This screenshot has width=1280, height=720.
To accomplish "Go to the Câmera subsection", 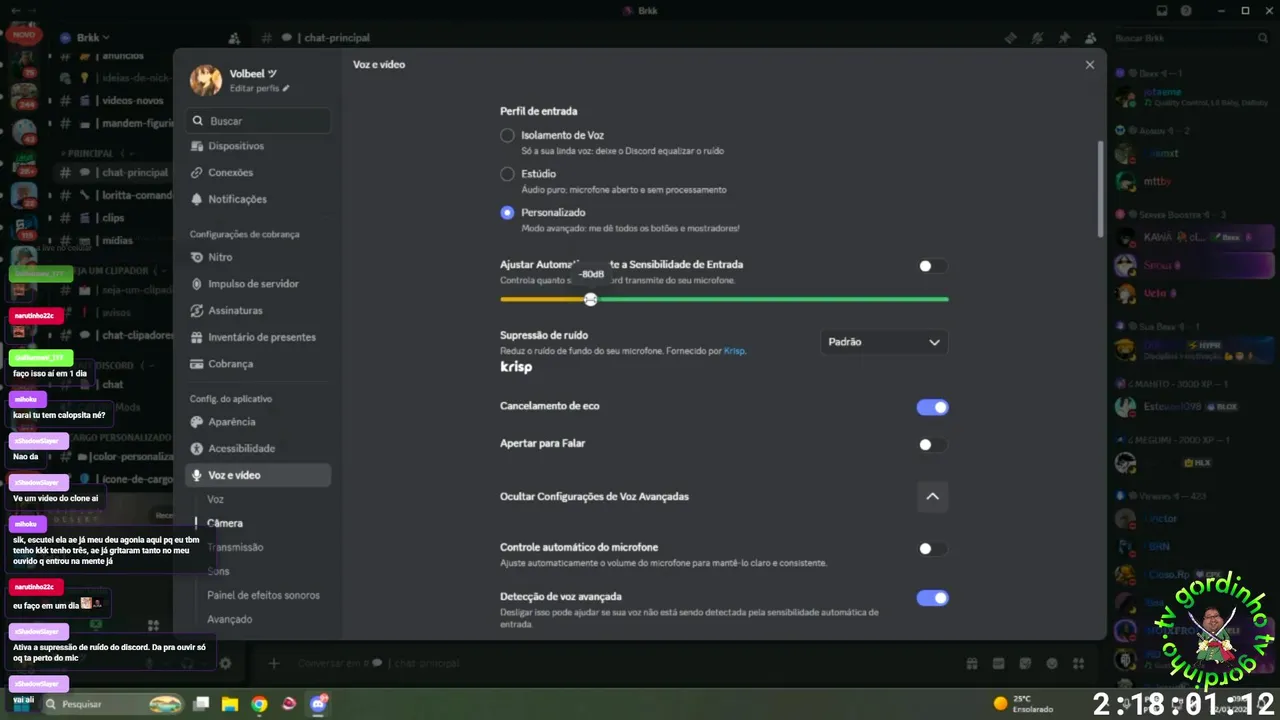I will coord(224,523).
